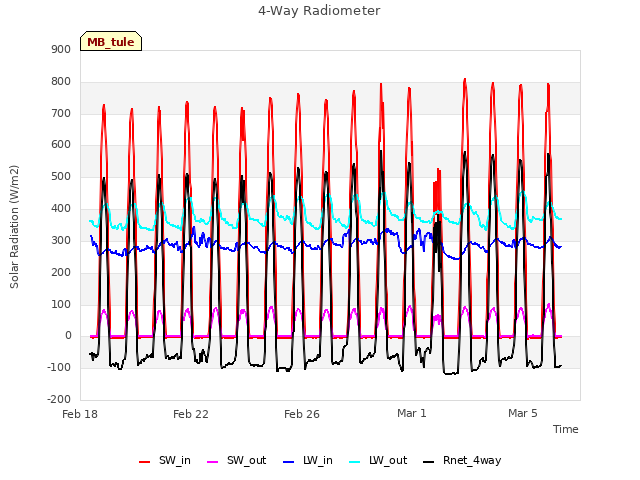Click the black Rnet_4way legend color marker
The height and width of the screenshot is (480, 640).
(x=429, y=462)
